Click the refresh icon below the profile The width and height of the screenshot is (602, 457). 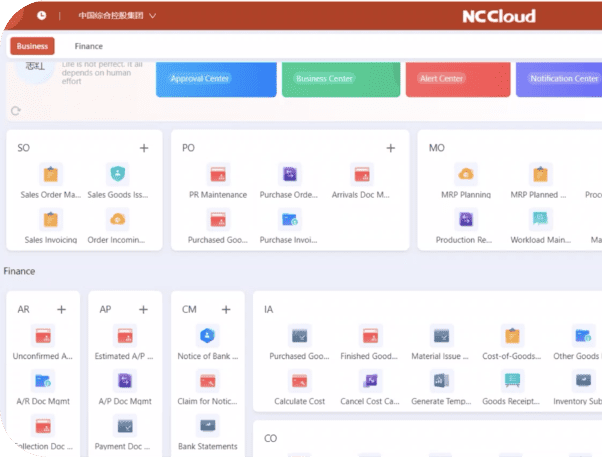[x=15, y=111]
